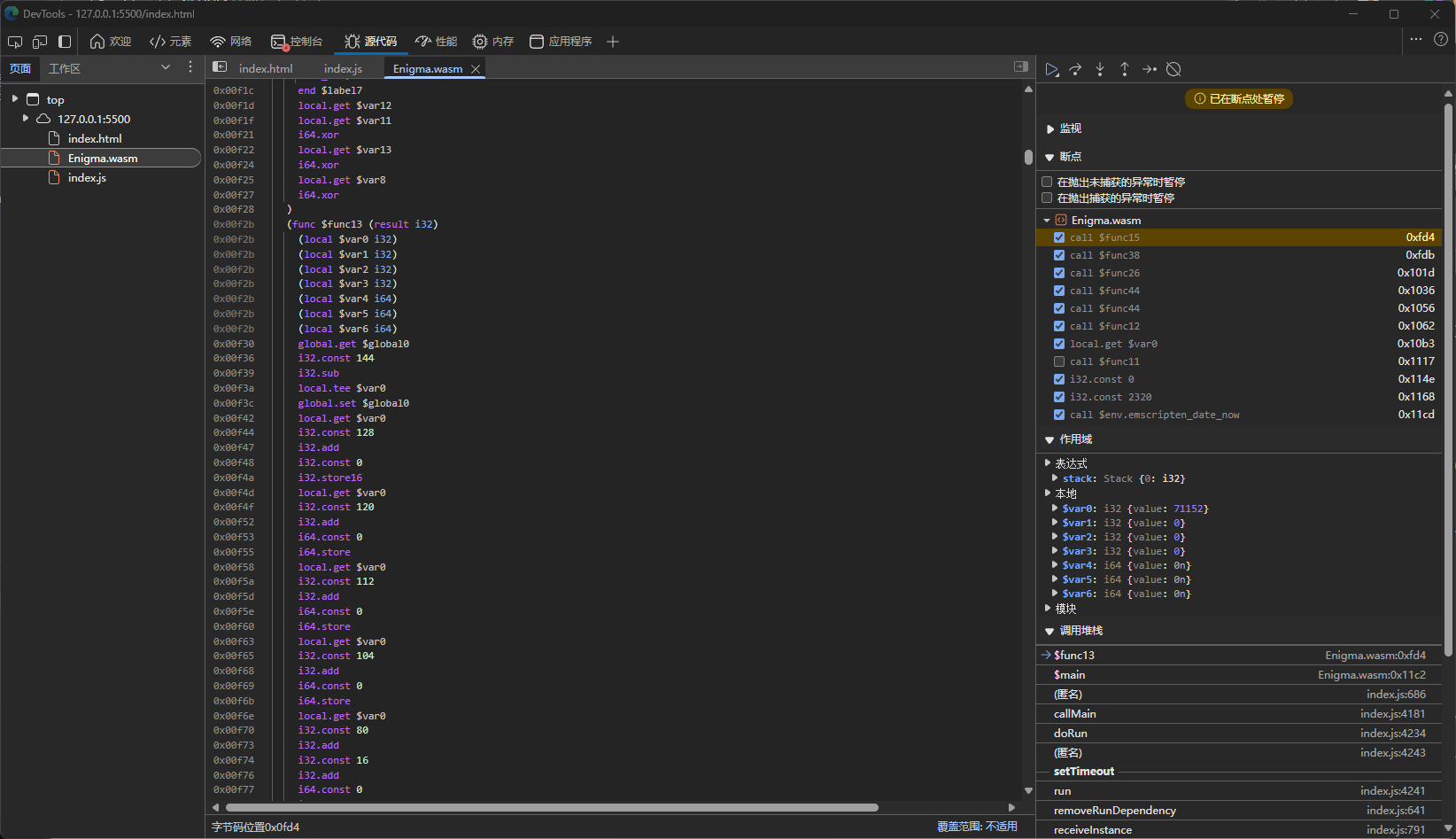Switch to Performance panel

pos(437,42)
